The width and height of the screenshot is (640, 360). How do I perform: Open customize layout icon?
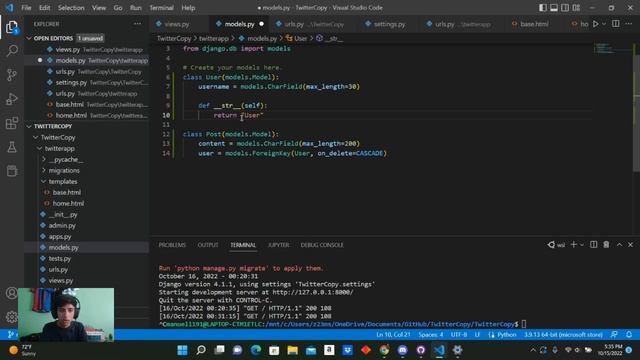tap(576, 8)
